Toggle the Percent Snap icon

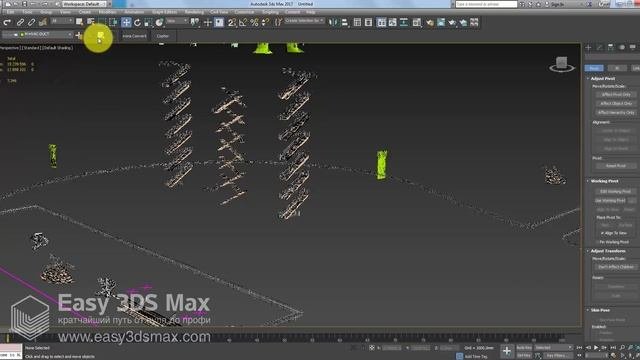click(254, 22)
